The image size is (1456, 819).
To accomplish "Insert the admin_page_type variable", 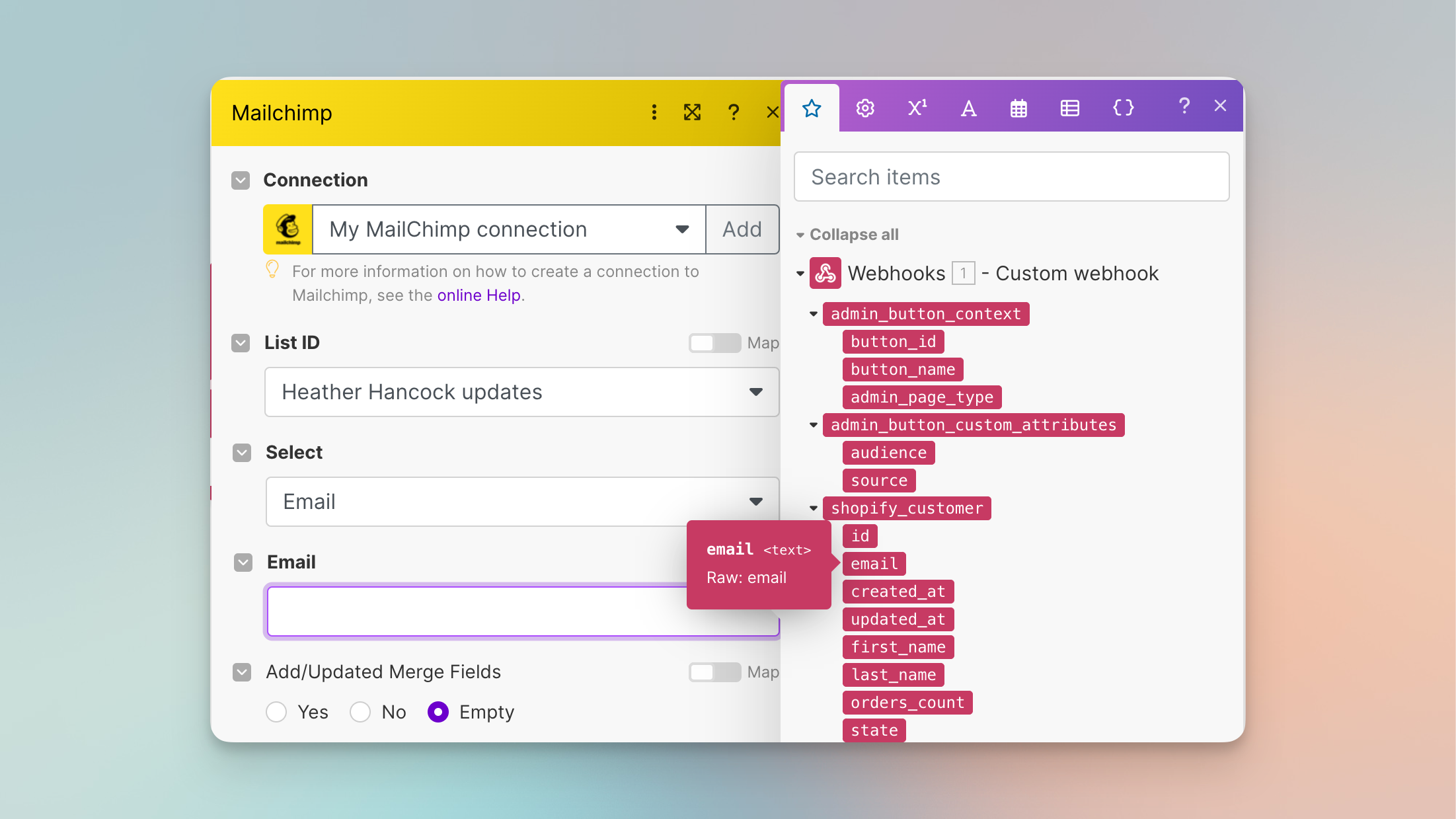I will [x=921, y=397].
